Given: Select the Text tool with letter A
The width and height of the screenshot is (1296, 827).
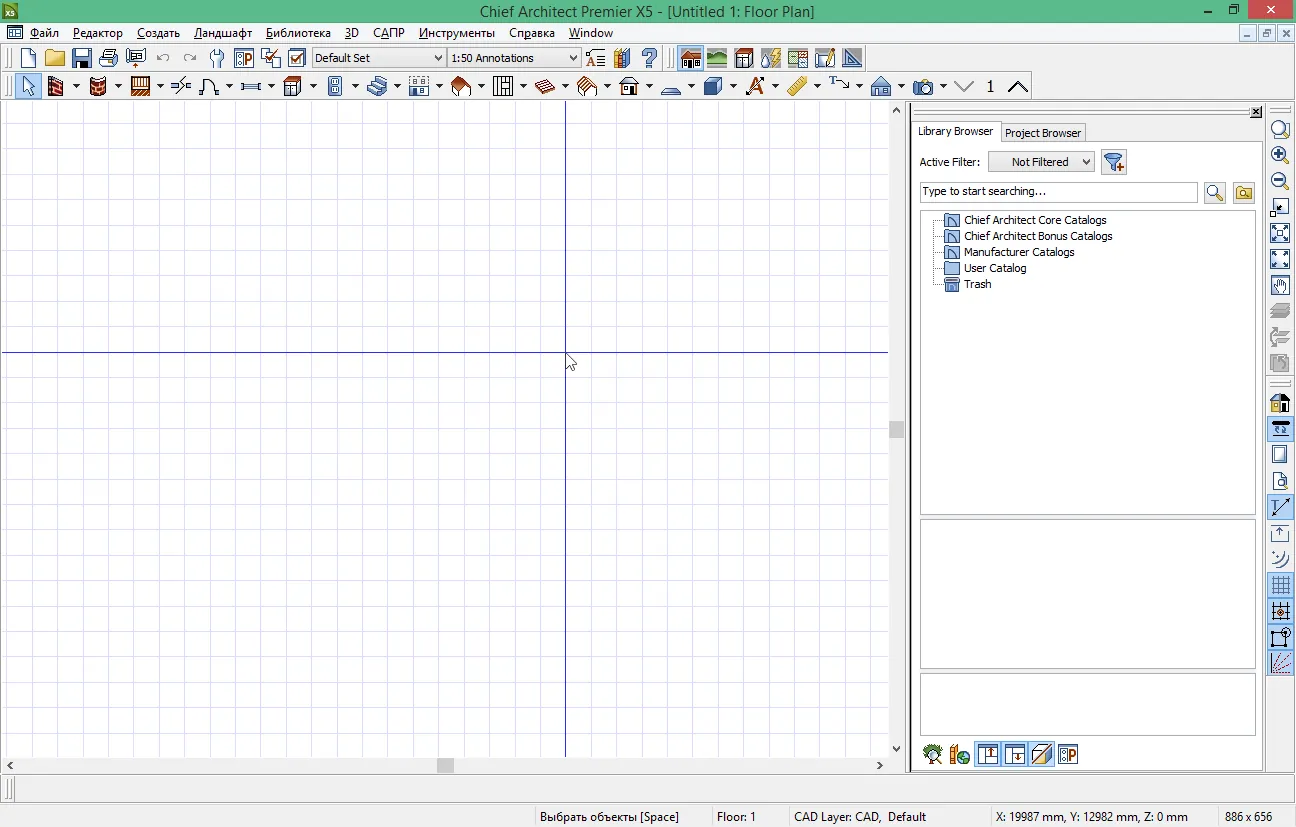Looking at the screenshot, I should [x=755, y=86].
